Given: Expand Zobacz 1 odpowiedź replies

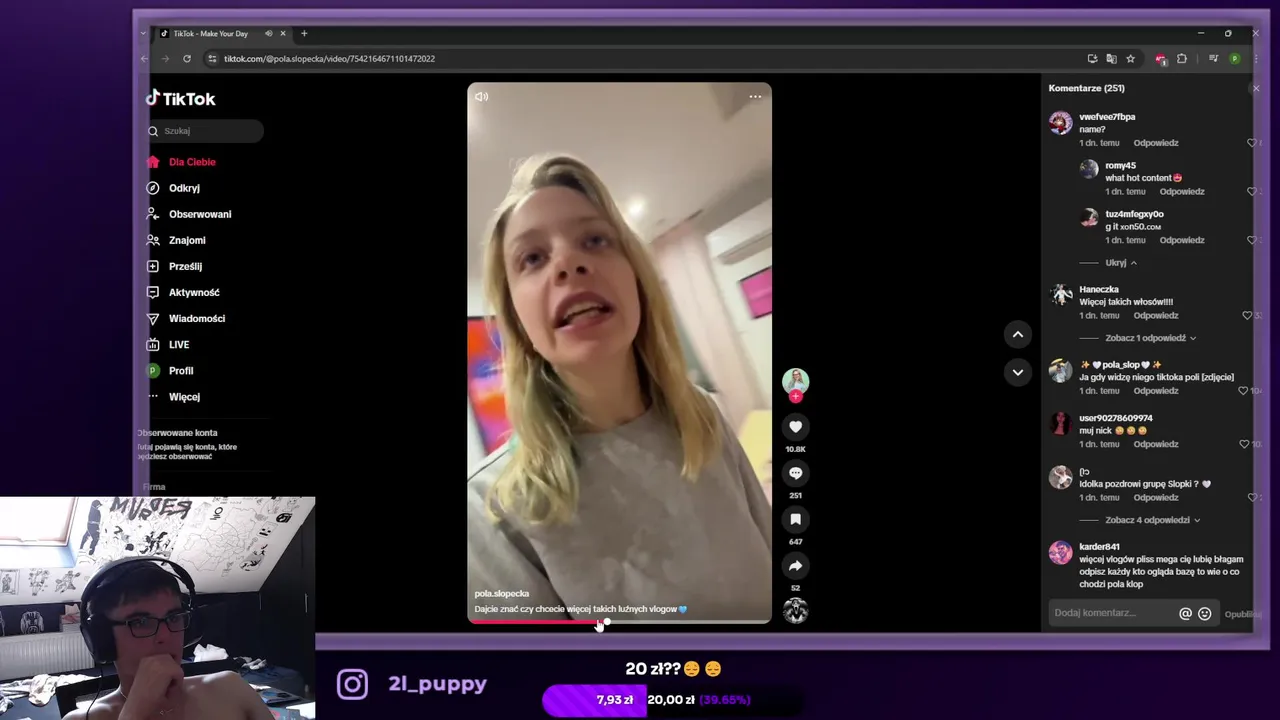Looking at the screenshot, I should coord(1150,338).
